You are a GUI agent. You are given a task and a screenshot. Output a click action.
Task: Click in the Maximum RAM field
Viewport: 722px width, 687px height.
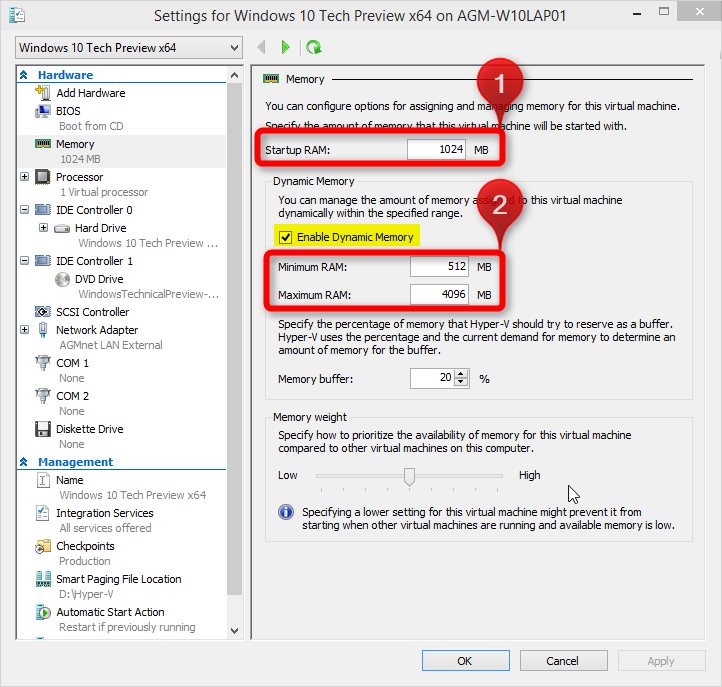[439, 295]
